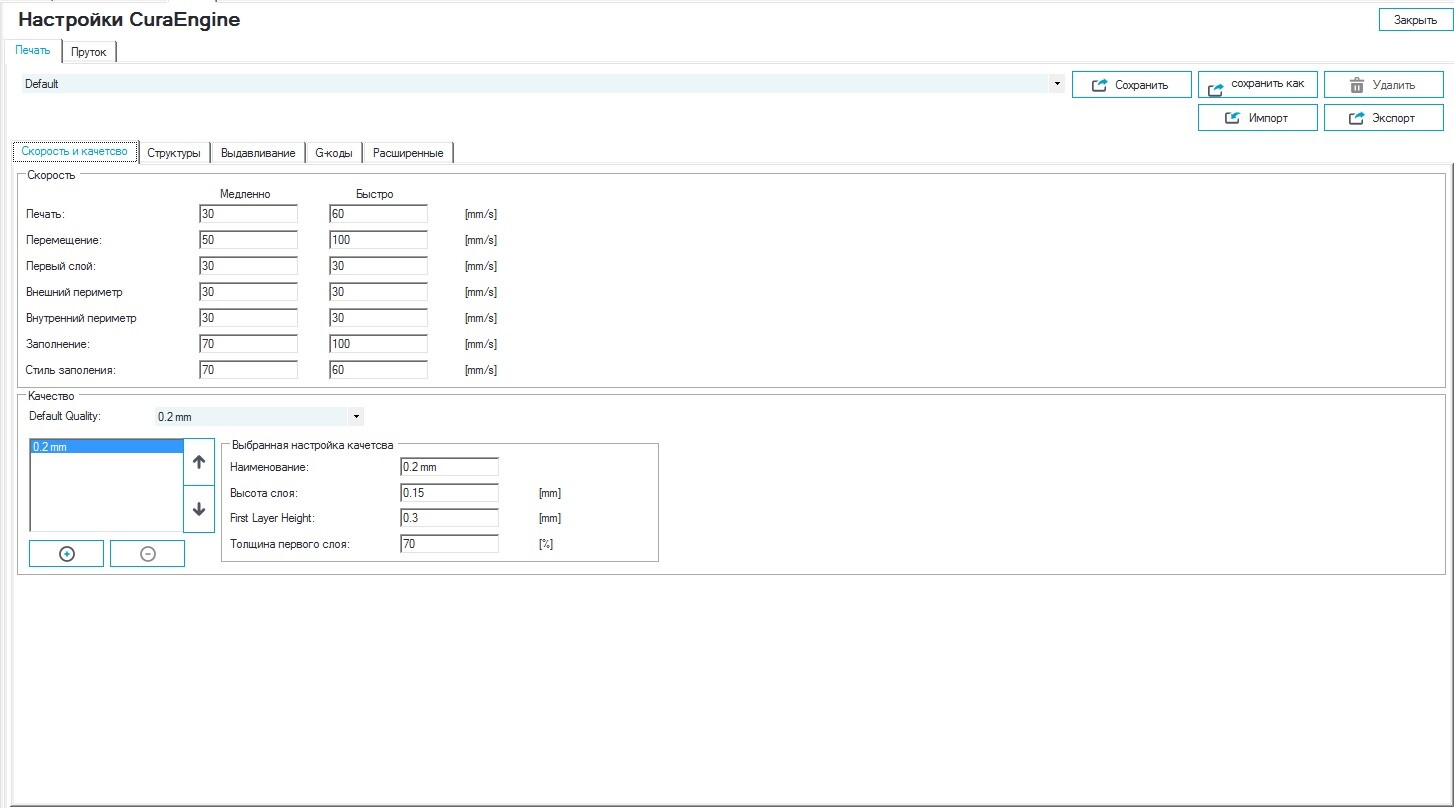Click the Внутренний периметр fast speed field
The image size is (1454, 808).
pos(379,318)
